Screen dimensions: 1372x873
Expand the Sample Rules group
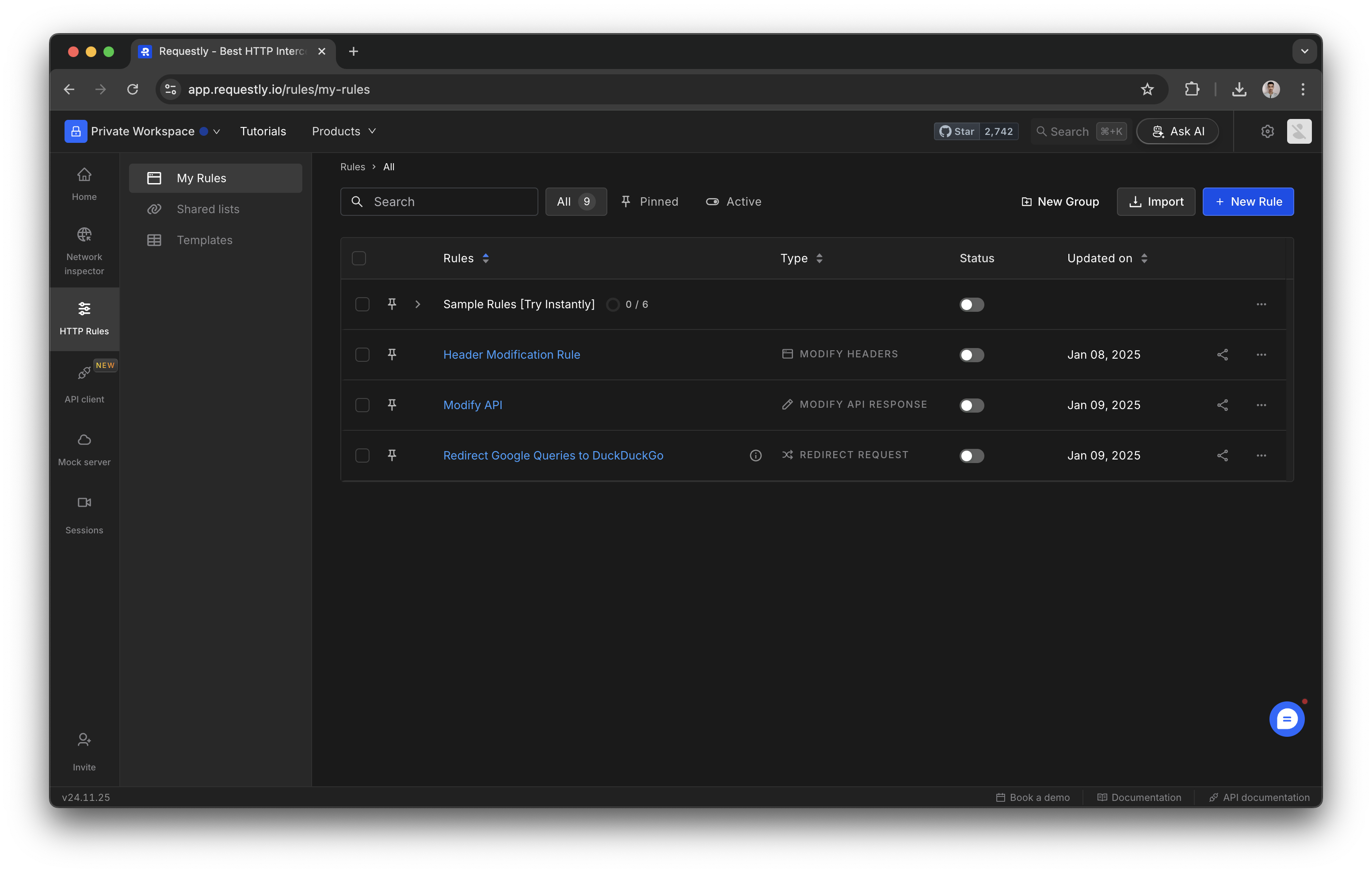click(x=418, y=305)
